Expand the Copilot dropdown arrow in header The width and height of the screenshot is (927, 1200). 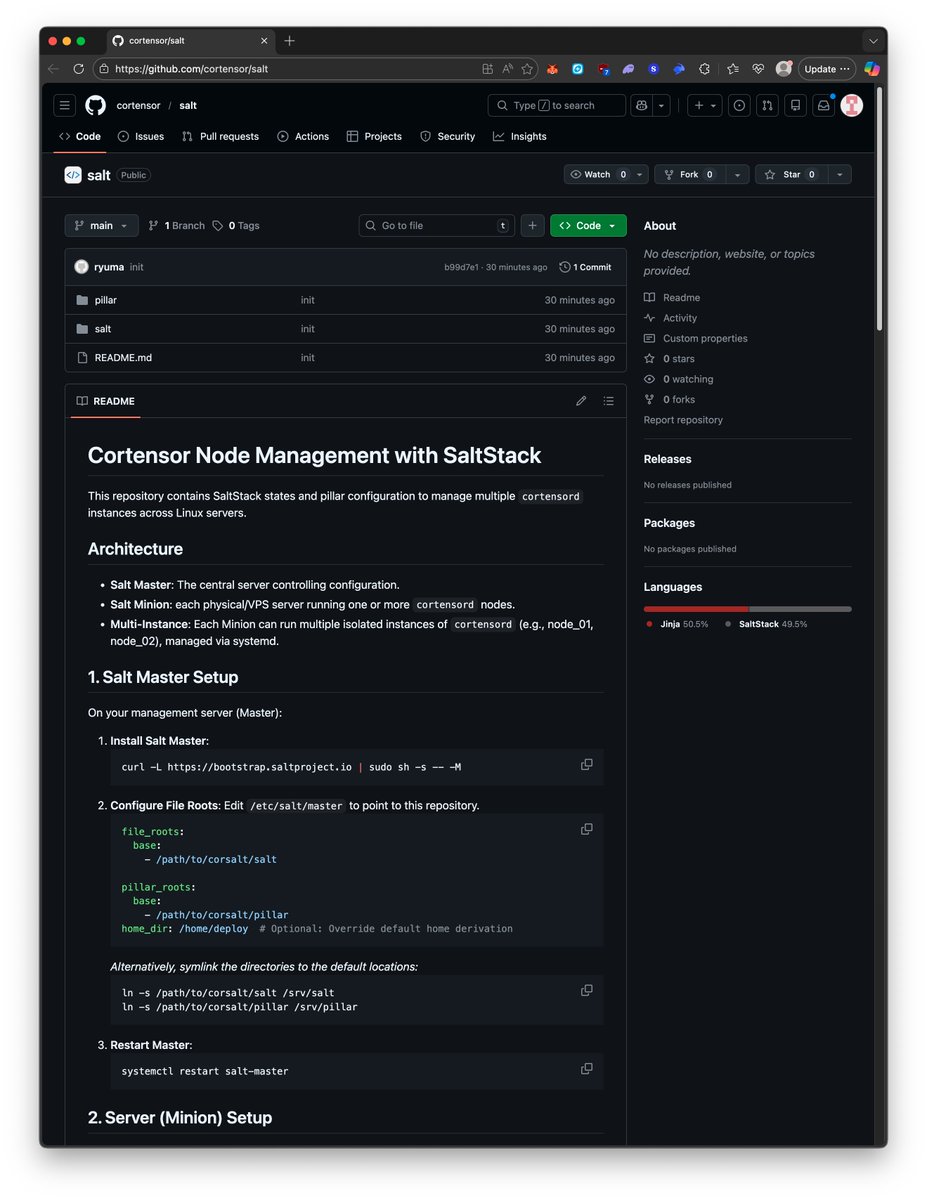click(x=661, y=105)
